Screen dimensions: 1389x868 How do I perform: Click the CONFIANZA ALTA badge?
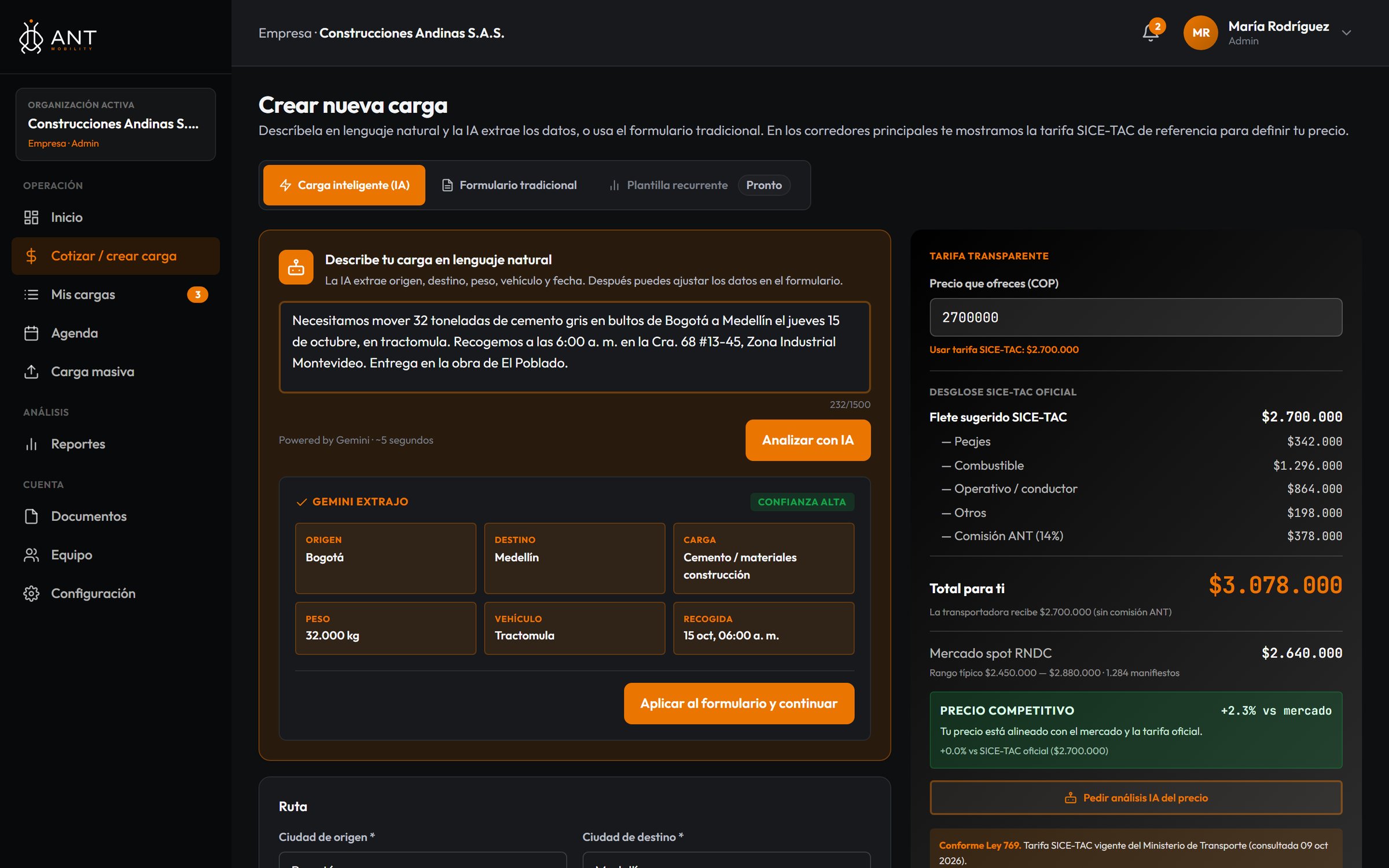click(802, 502)
